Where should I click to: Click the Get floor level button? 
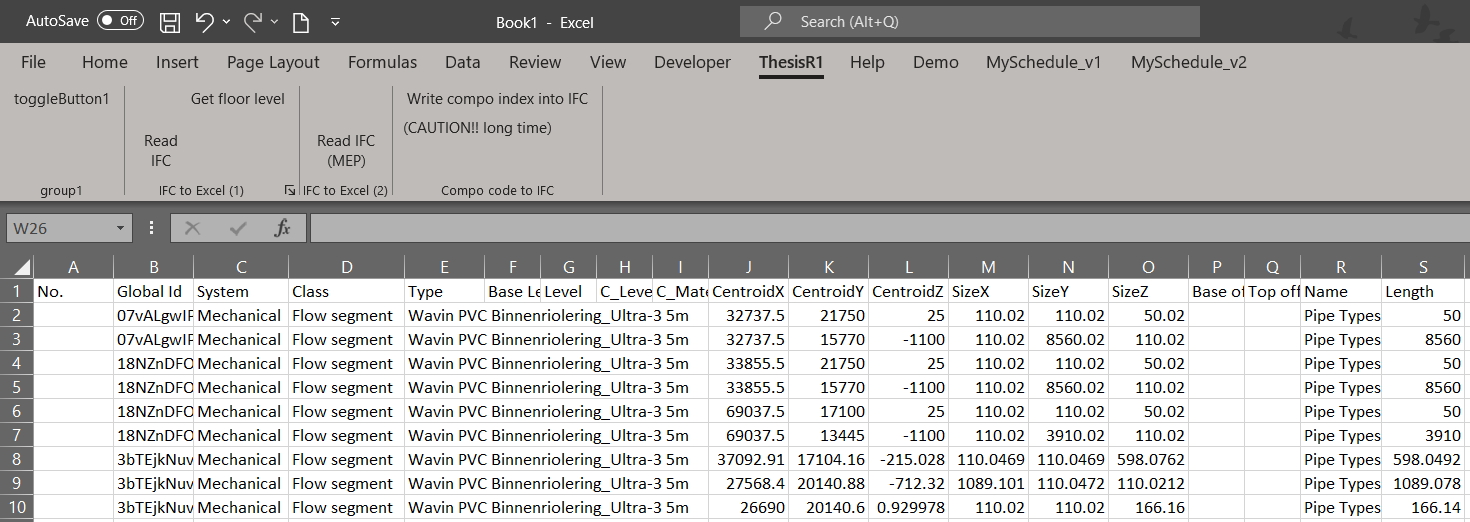click(238, 98)
